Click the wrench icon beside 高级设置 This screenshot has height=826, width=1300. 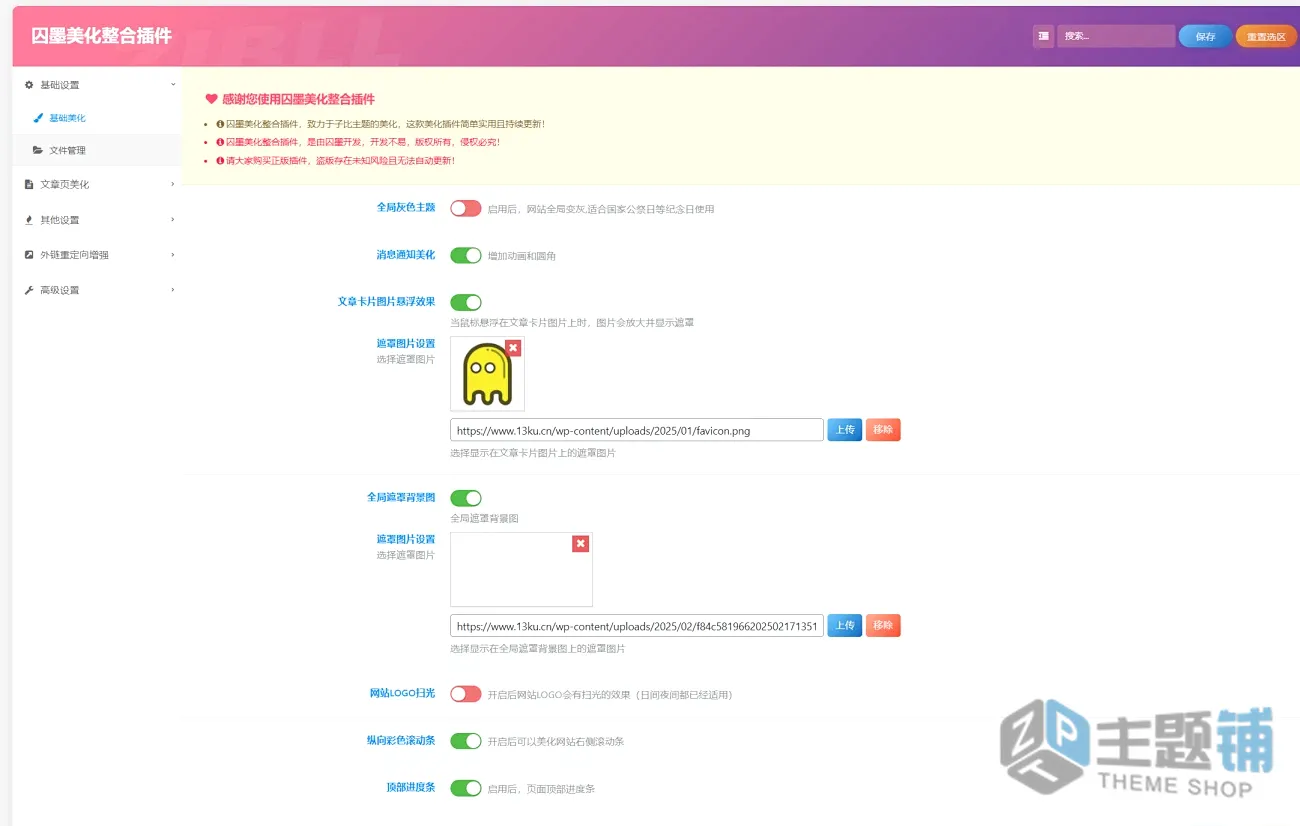click(x=29, y=290)
